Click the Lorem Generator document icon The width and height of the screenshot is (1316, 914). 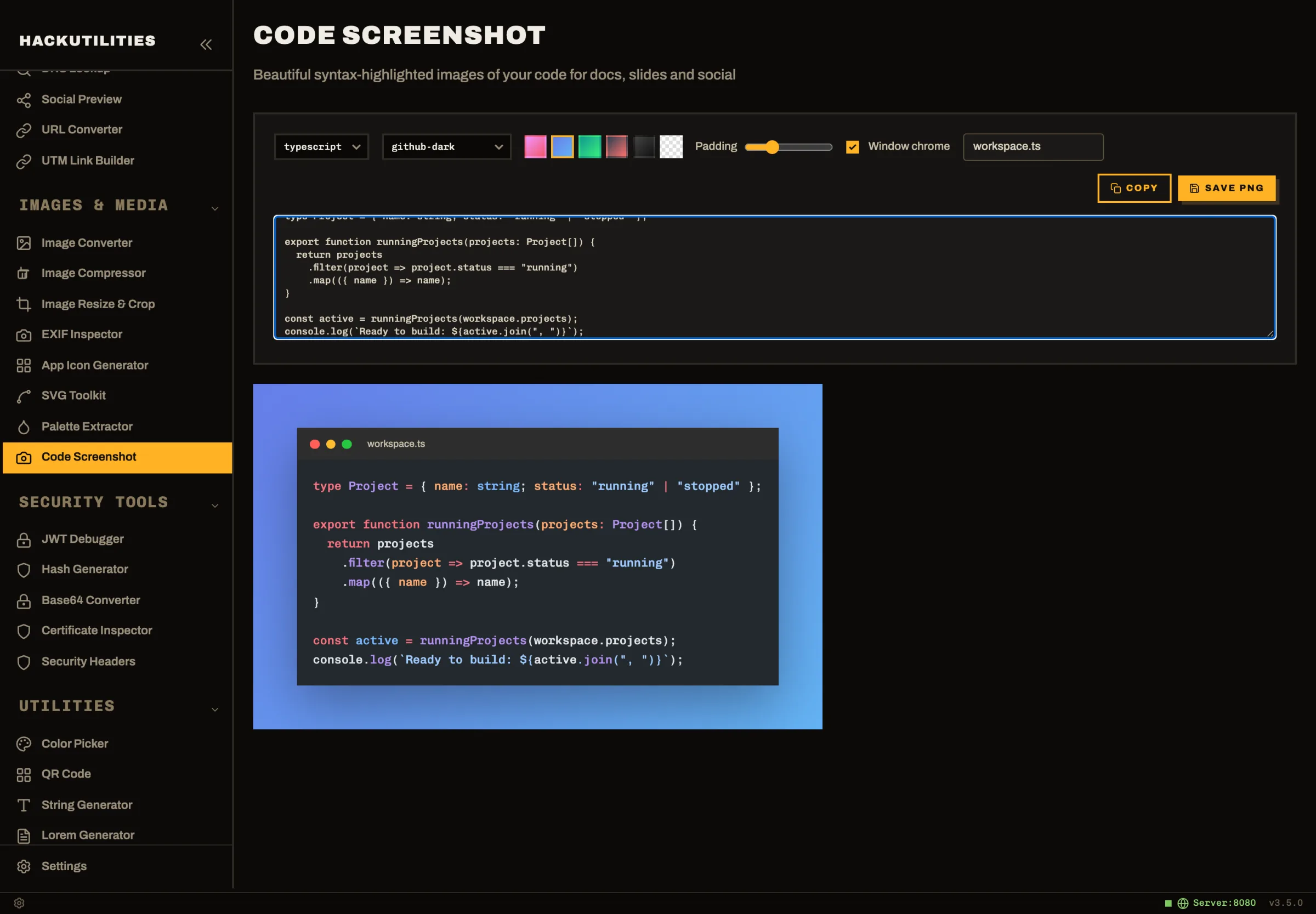pos(24,836)
